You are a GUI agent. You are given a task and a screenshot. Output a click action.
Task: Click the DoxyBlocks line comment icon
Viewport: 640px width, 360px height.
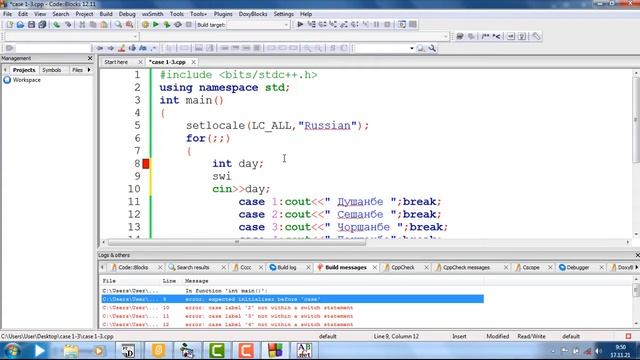tap(496, 36)
